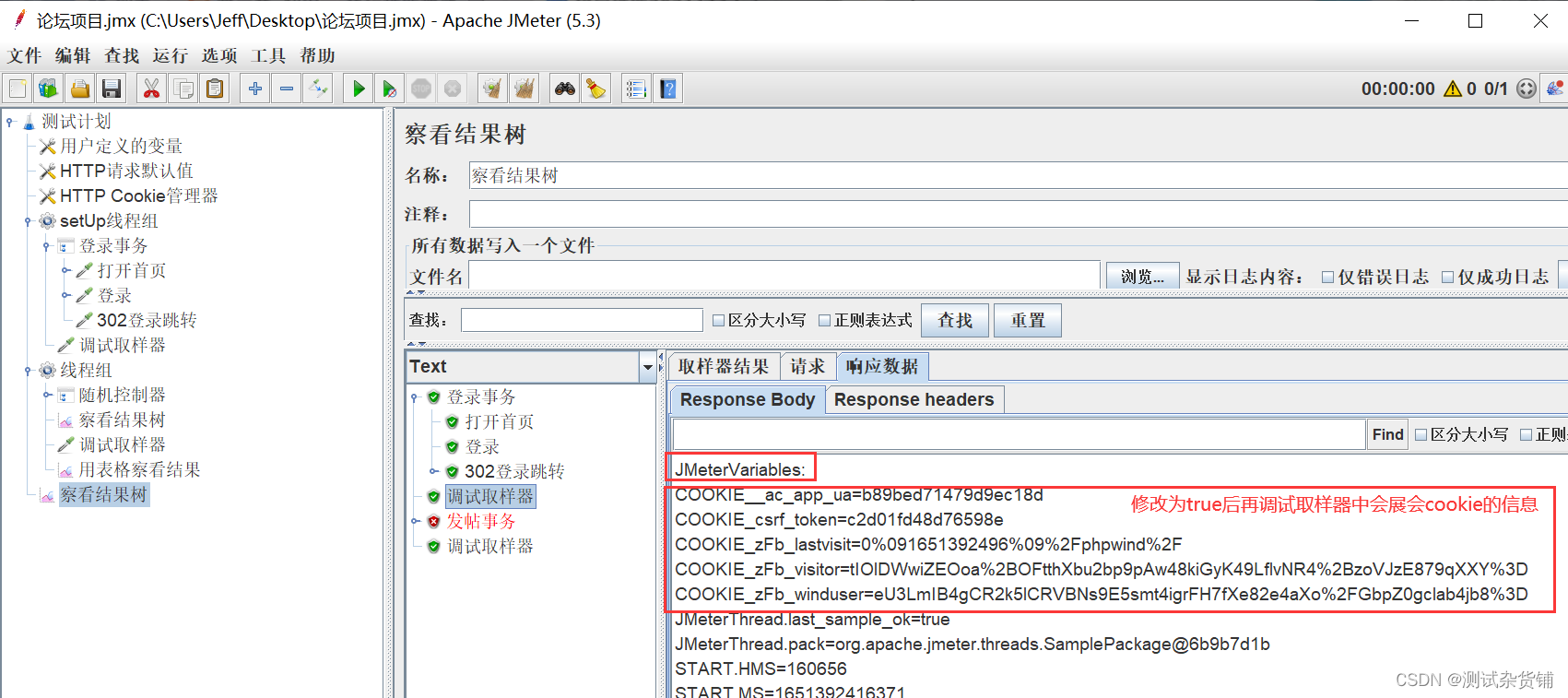Click the New test plan toolbar icon
The image size is (1568, 698).
(18, 89)
